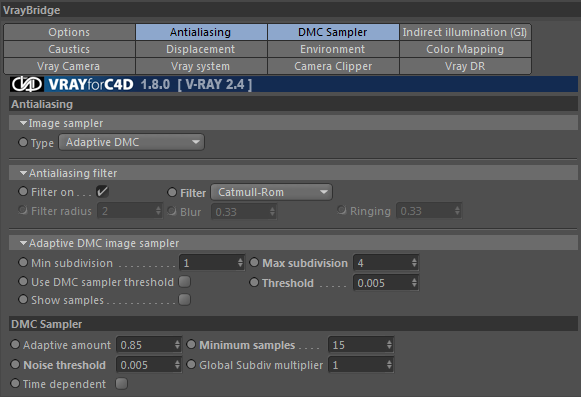581x397 pixels.
Task: Click the Adaptive amount stepper arrows
Action: tap(177, 345)
